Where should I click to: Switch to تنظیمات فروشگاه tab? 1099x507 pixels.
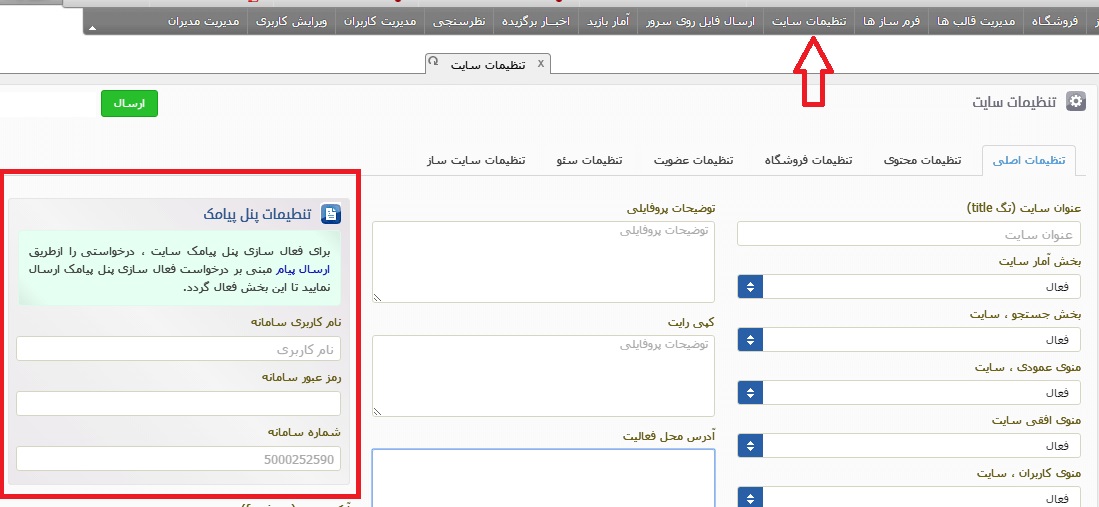[808, 161]
